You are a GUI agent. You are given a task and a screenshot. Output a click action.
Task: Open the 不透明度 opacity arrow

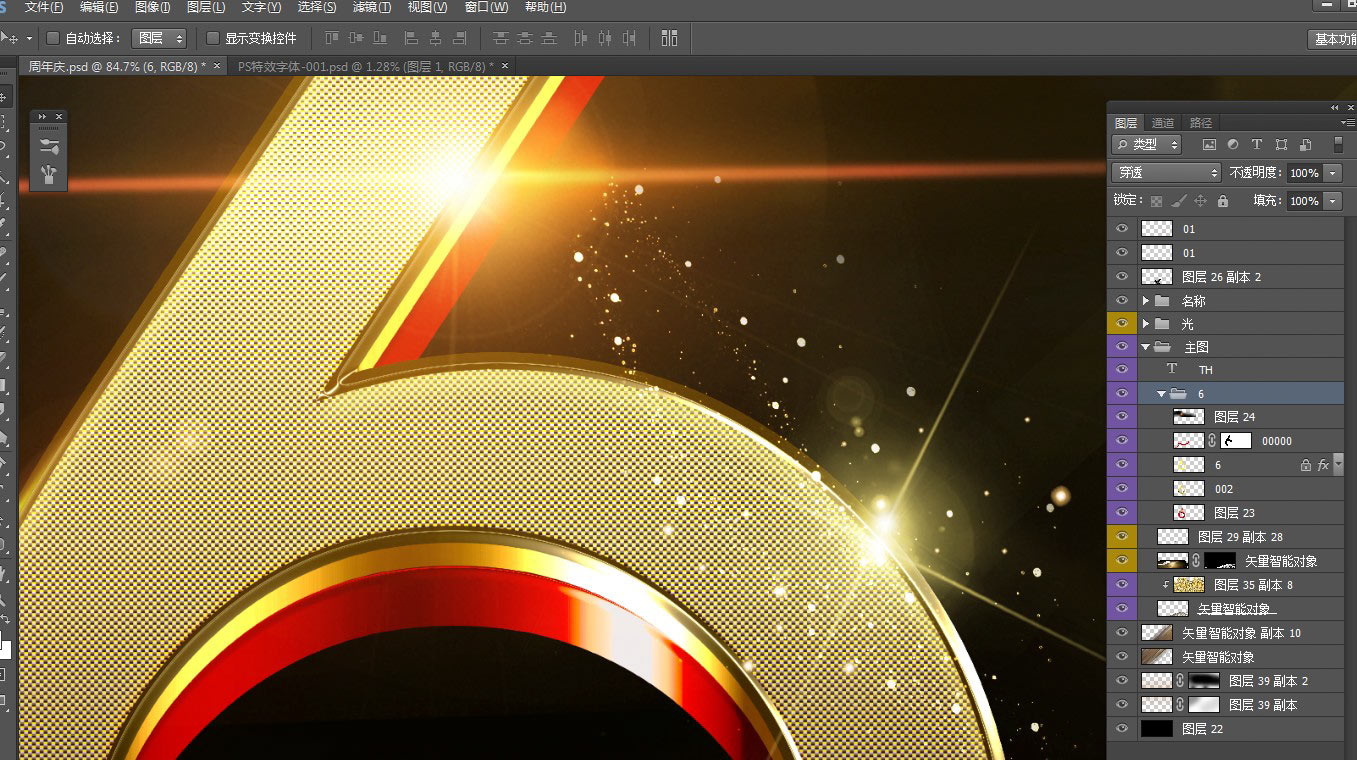coord(1333,173)
